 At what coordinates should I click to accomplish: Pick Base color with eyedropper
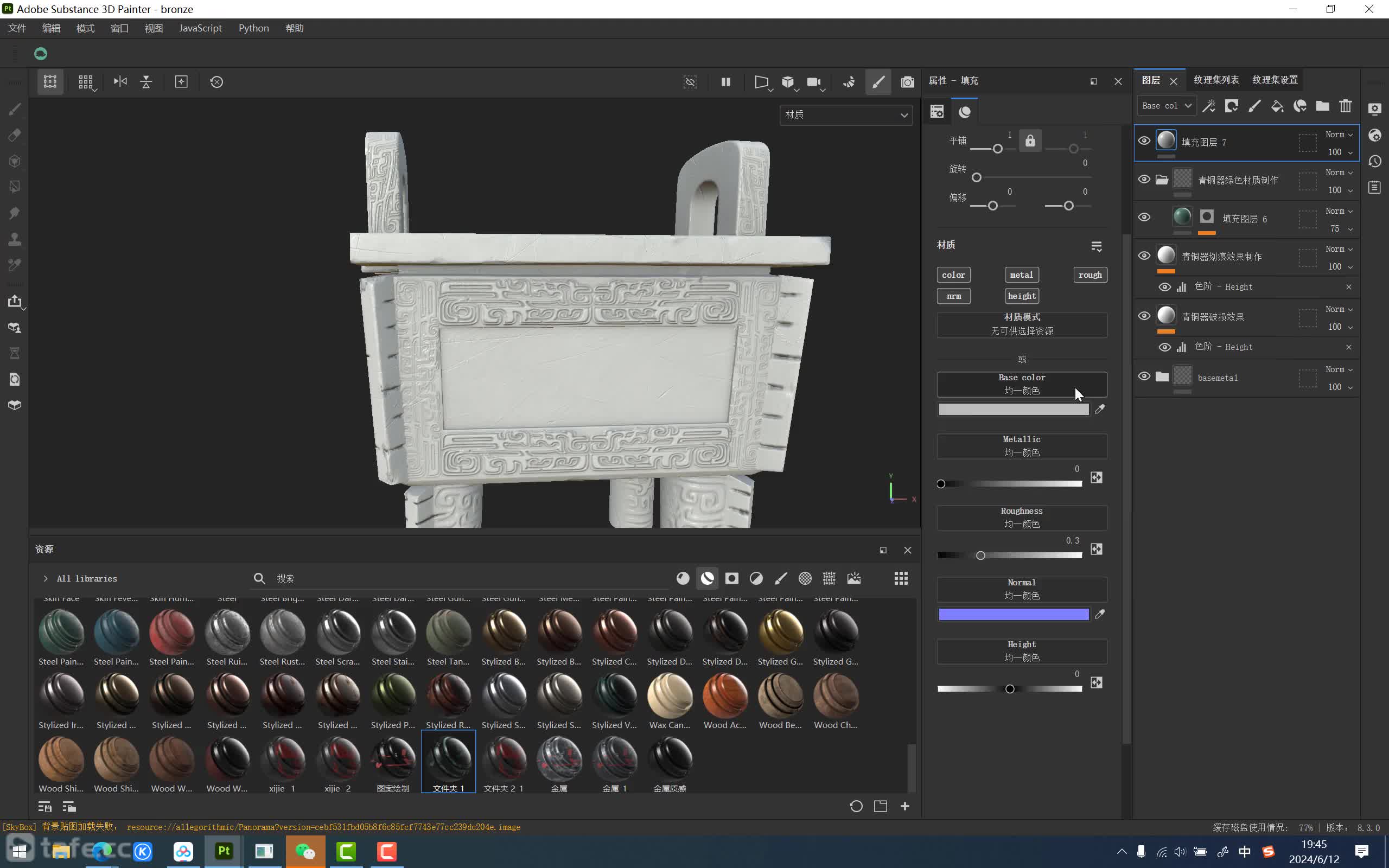[x=1100, y=409]
